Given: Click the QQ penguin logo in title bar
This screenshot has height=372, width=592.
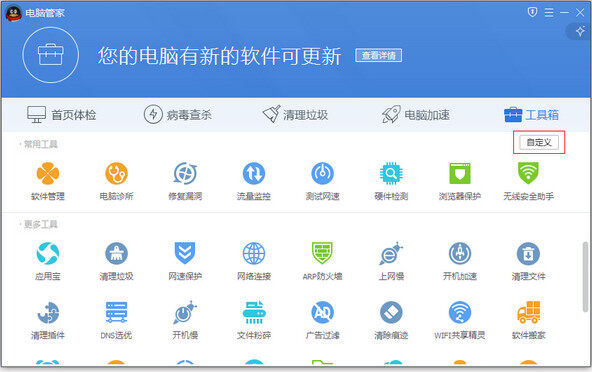Looking at the screenshot, I should (14, 14).
